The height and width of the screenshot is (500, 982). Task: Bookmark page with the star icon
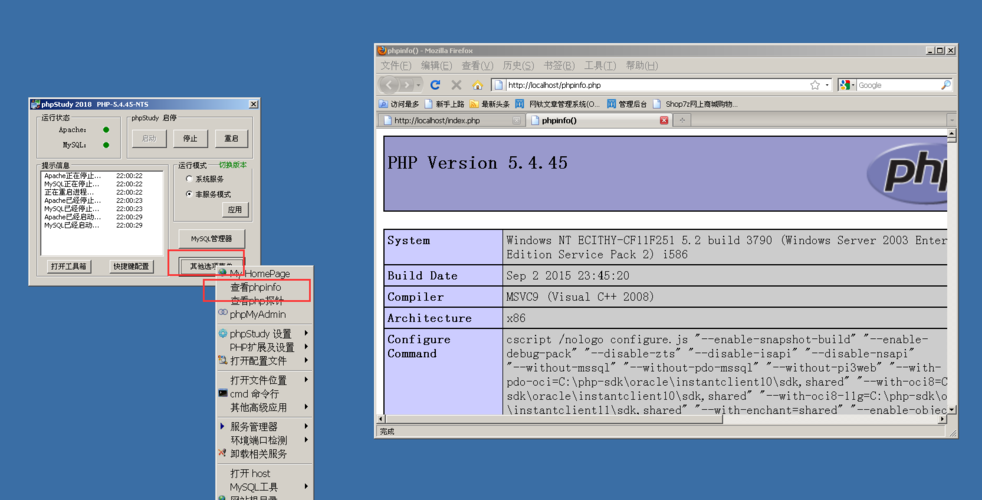pos(814,85)
